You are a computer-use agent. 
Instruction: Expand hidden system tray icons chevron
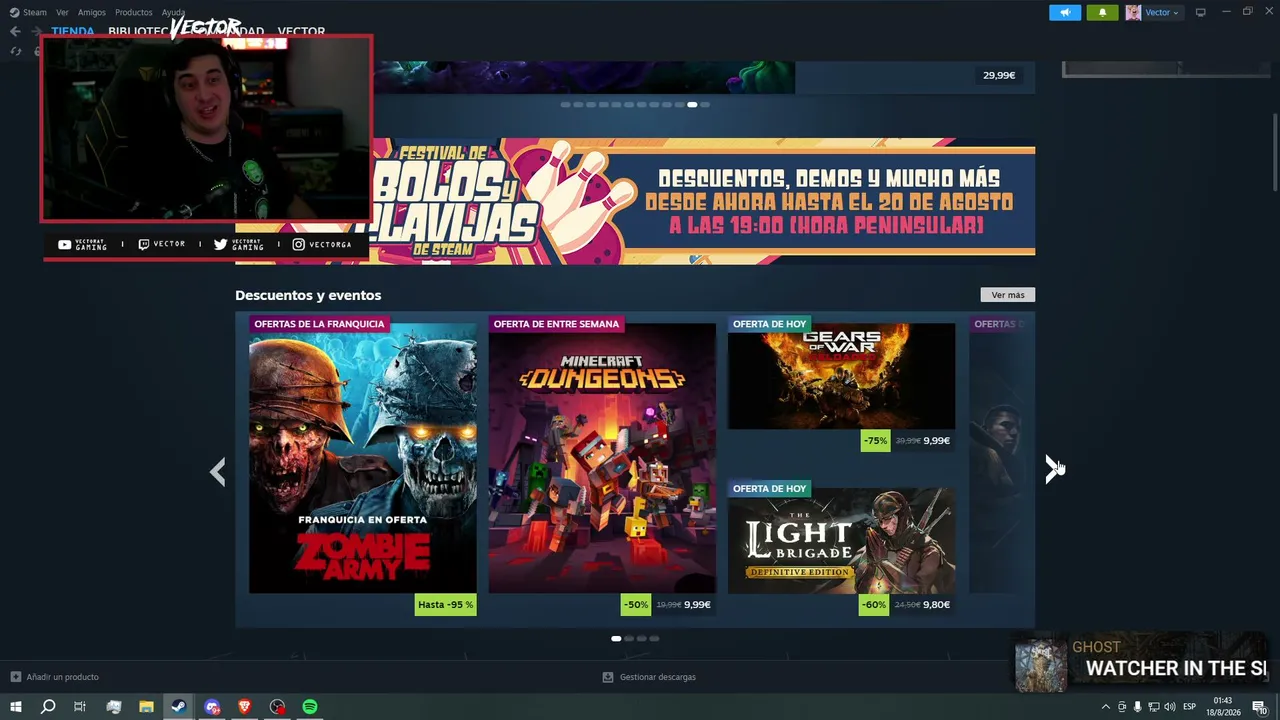point(1105,707)
